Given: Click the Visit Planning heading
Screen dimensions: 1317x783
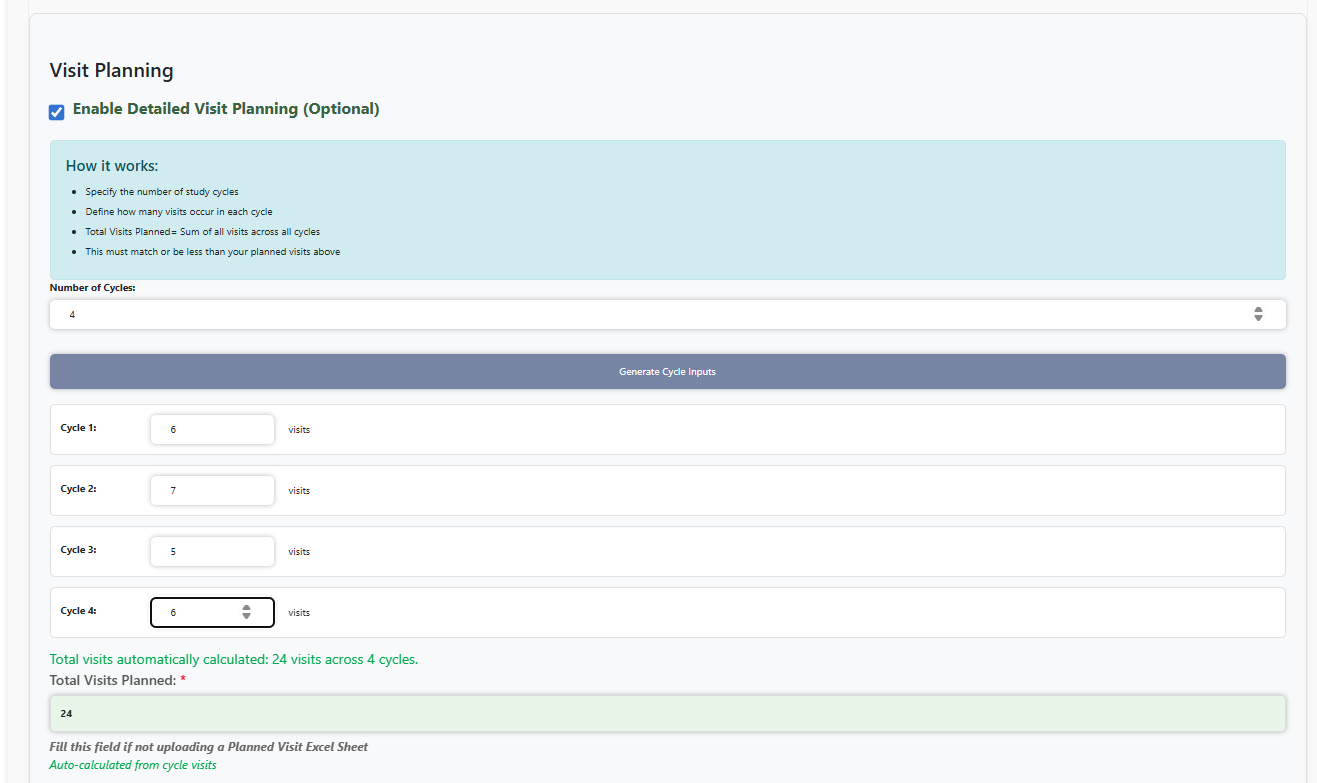Looking at the screenshot, I should coord(110,70).
